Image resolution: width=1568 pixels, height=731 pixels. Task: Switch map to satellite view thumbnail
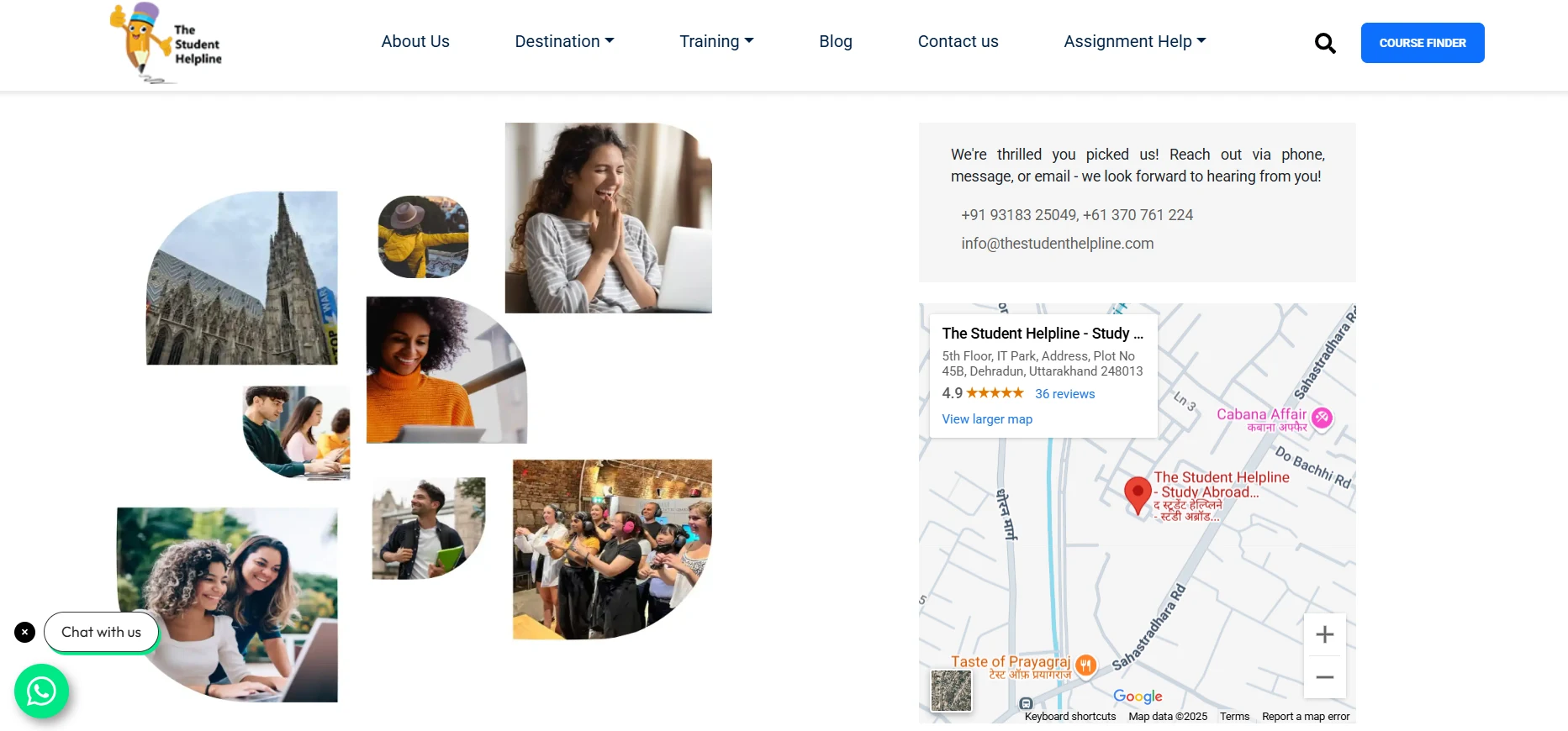pos(951,691)
